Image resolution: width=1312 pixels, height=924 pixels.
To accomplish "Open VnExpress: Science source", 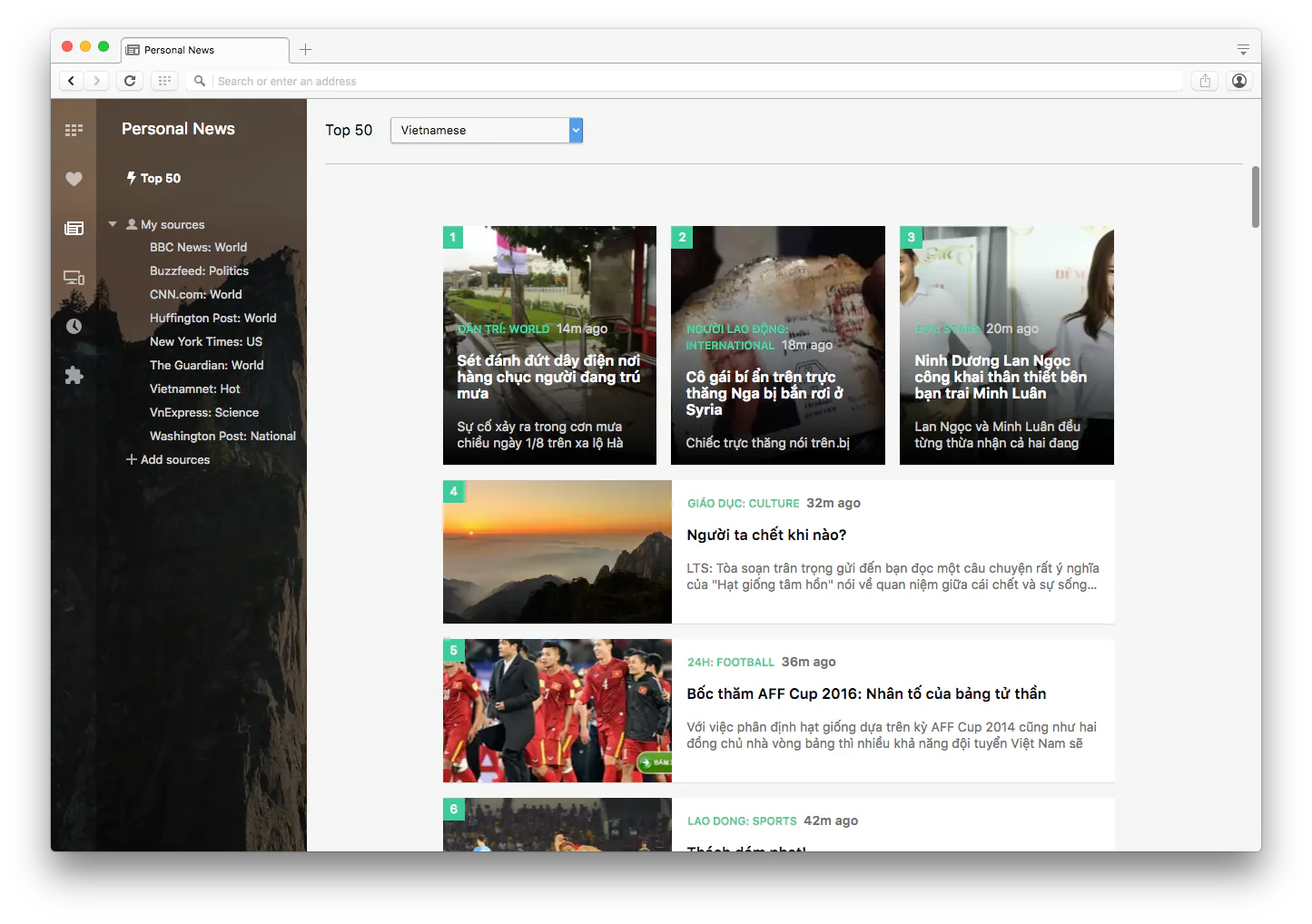I will coord(204,412).
